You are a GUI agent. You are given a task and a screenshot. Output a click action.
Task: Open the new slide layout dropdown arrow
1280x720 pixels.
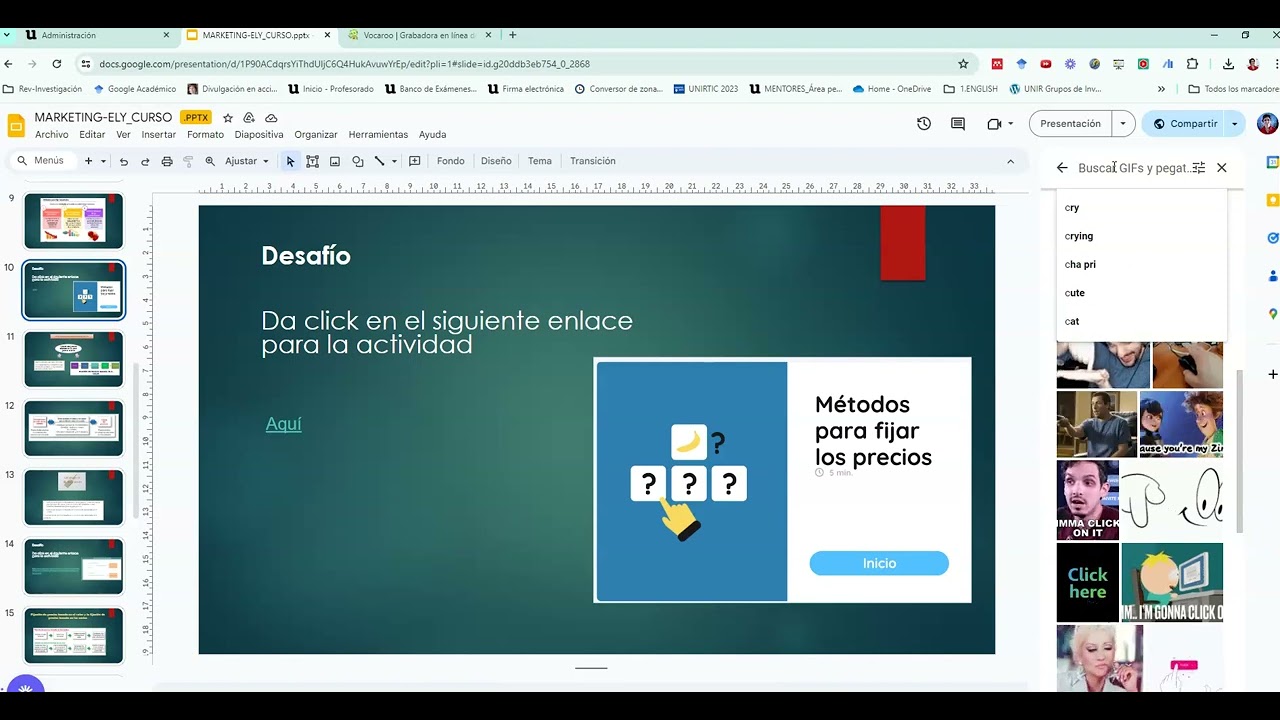coord(103,161)
